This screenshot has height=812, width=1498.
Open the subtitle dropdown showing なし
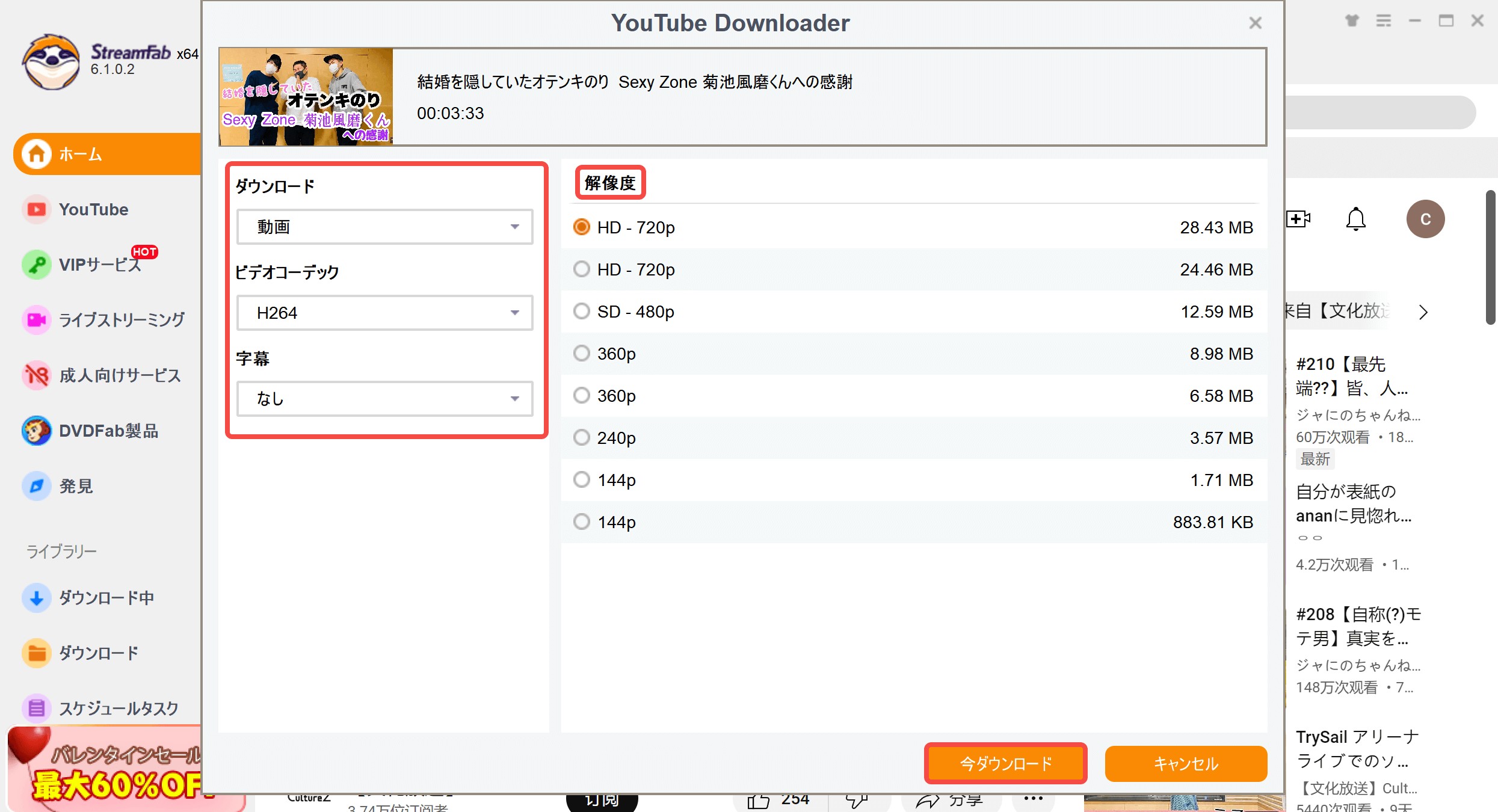385,399
